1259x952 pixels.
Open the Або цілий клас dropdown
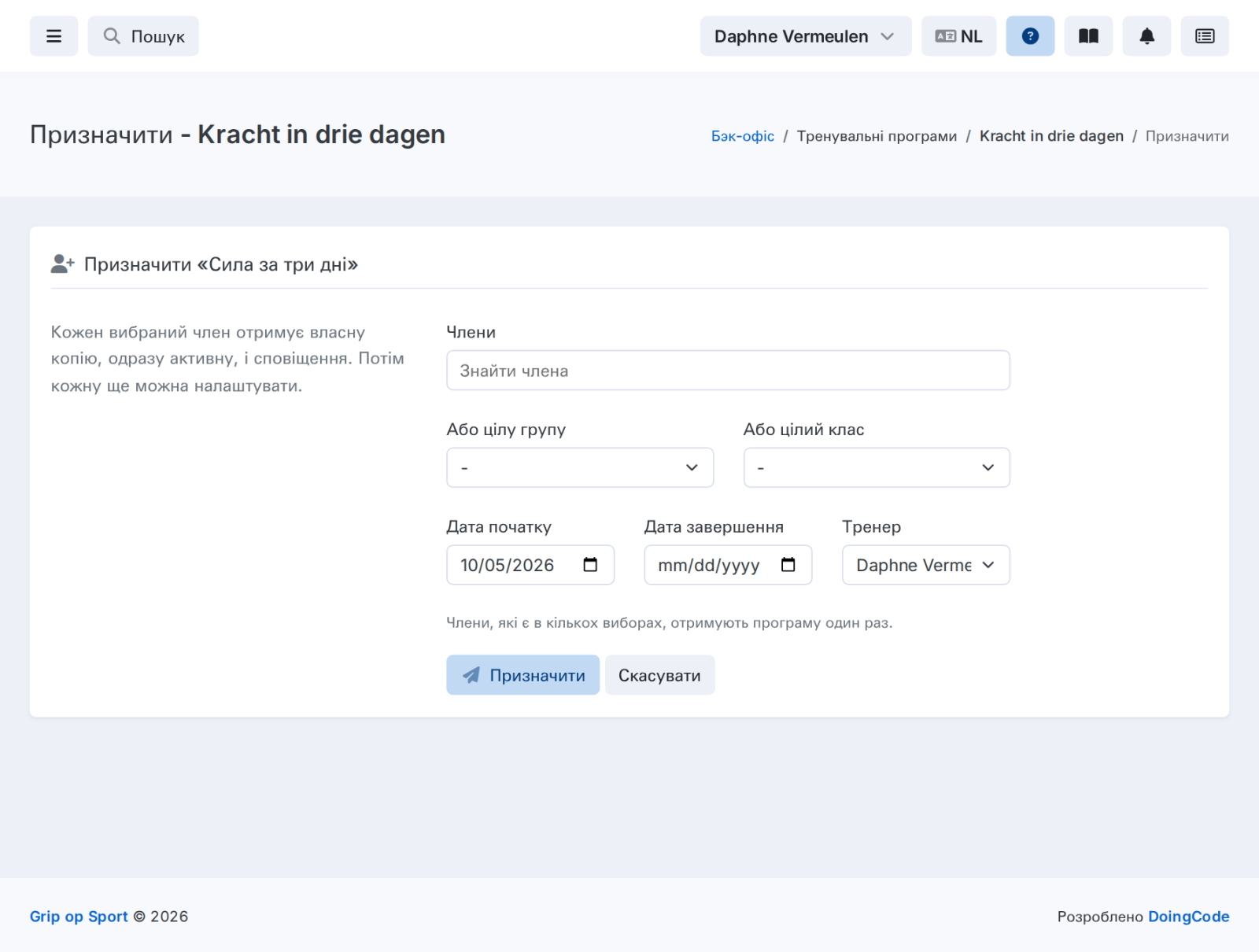pos(877,467)
